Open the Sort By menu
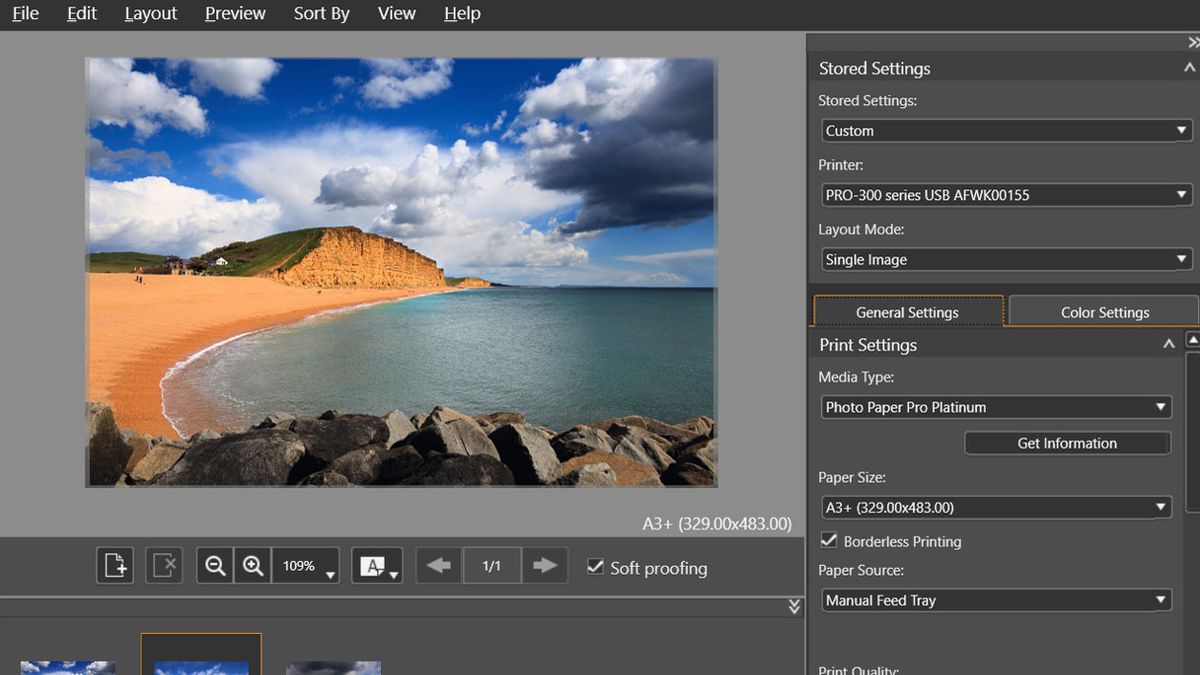Image resolution: width=1200 pixels, height=675 pixels. click(322, 14)
